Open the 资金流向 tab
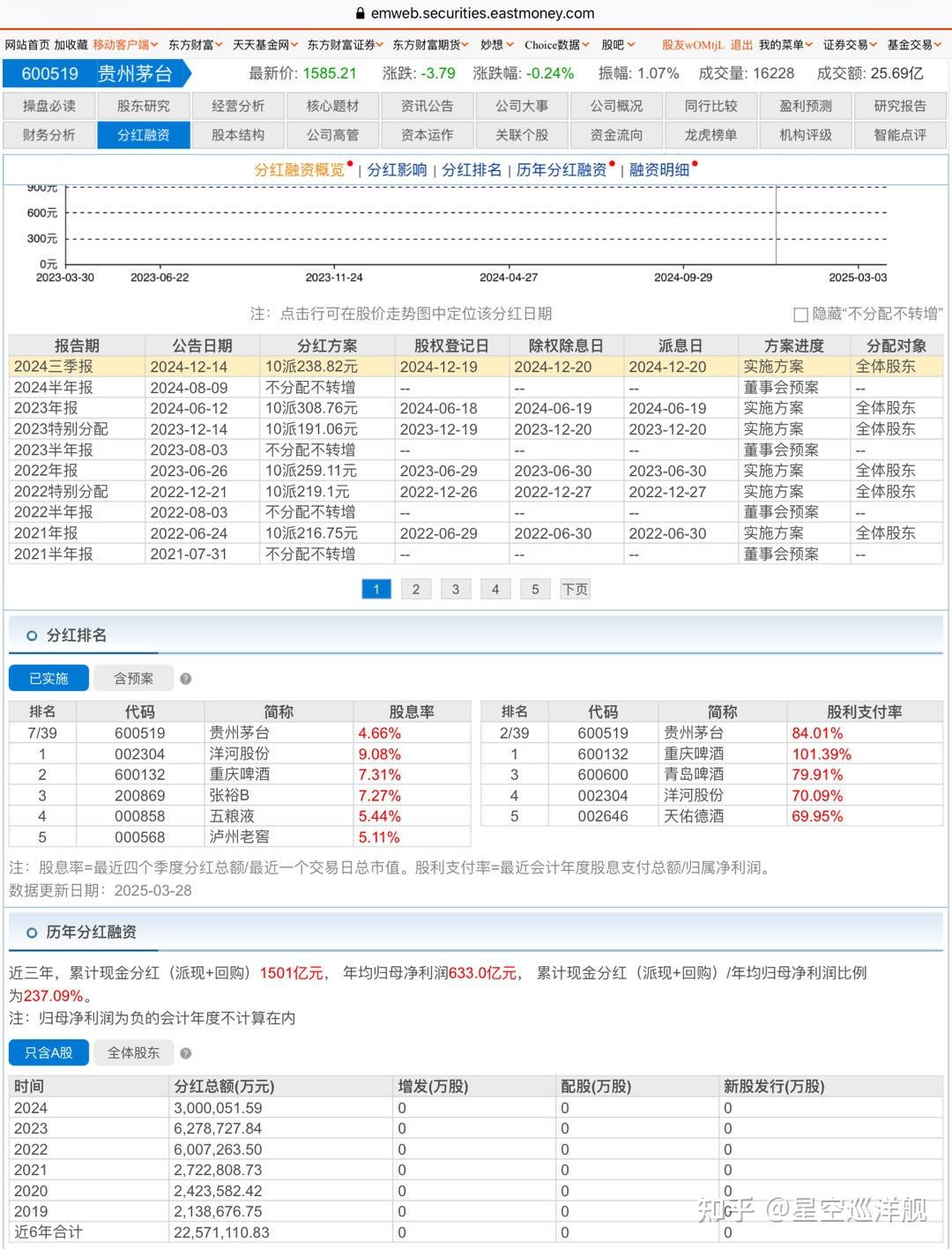952x1249 pixels. coord(616,135)
